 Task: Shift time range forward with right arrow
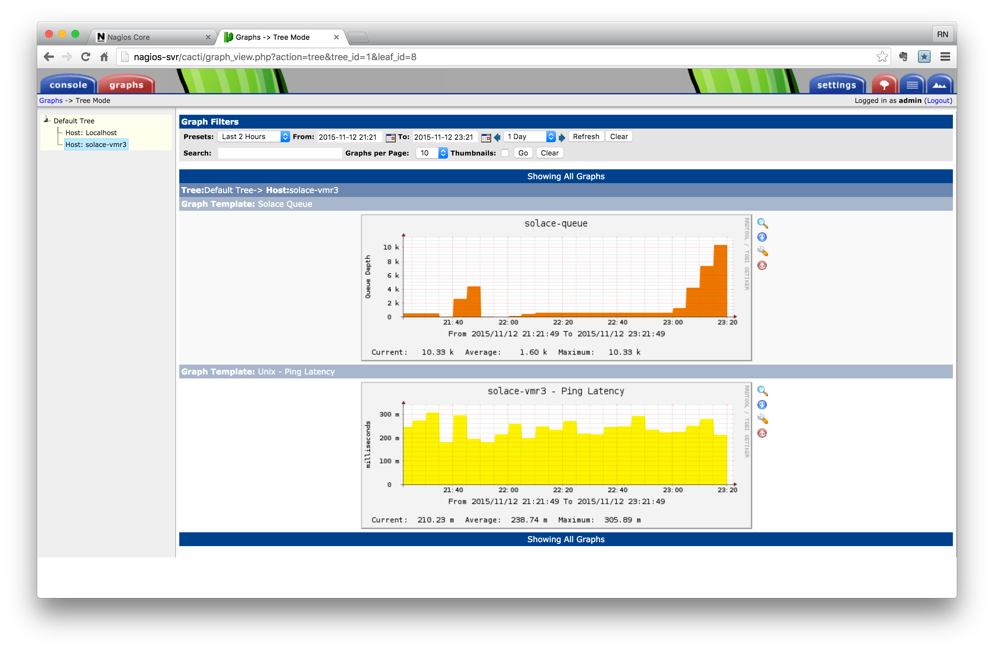tap(562, 137)
